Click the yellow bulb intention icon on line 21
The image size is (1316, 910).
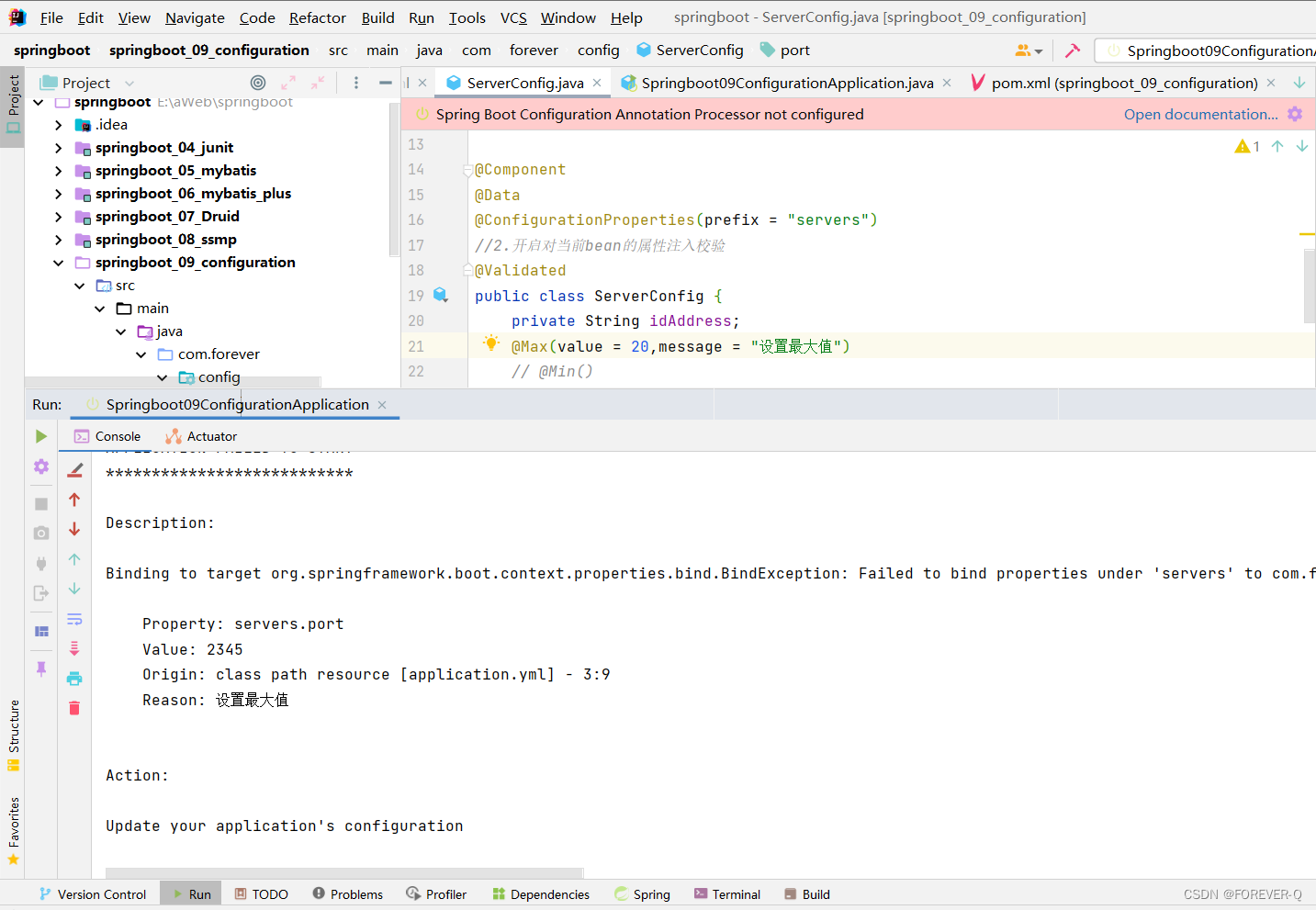coord(491,343)
